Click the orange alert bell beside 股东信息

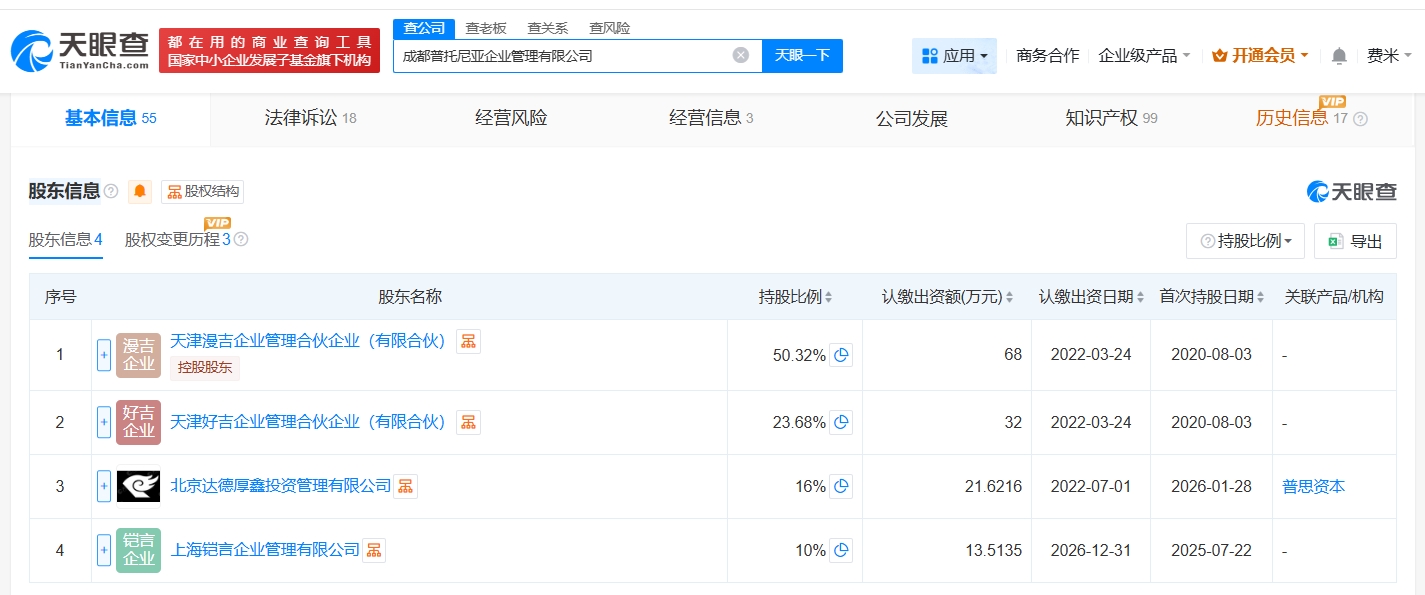click(x=140, y=192)
